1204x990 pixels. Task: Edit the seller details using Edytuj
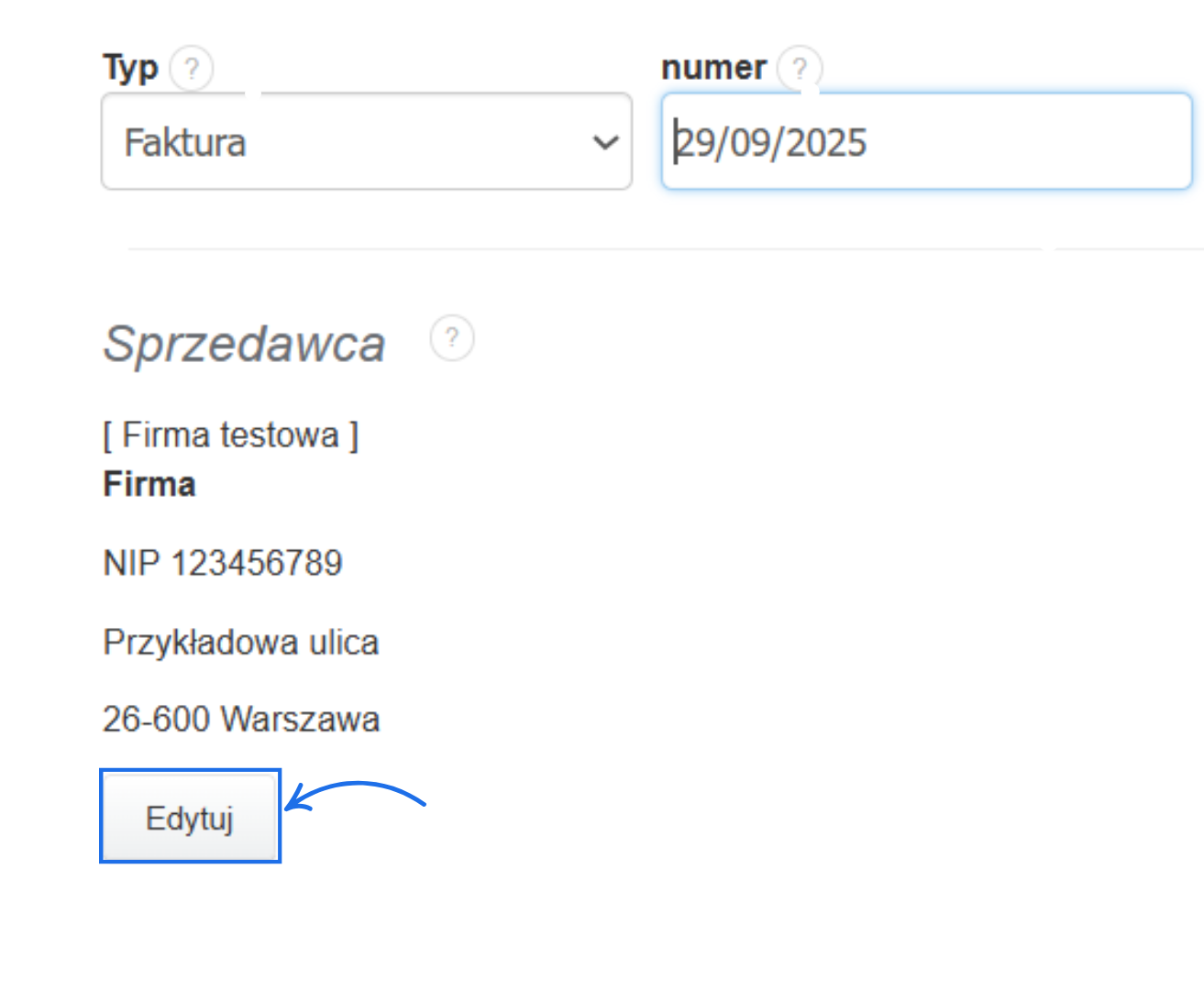click(189, 816)
